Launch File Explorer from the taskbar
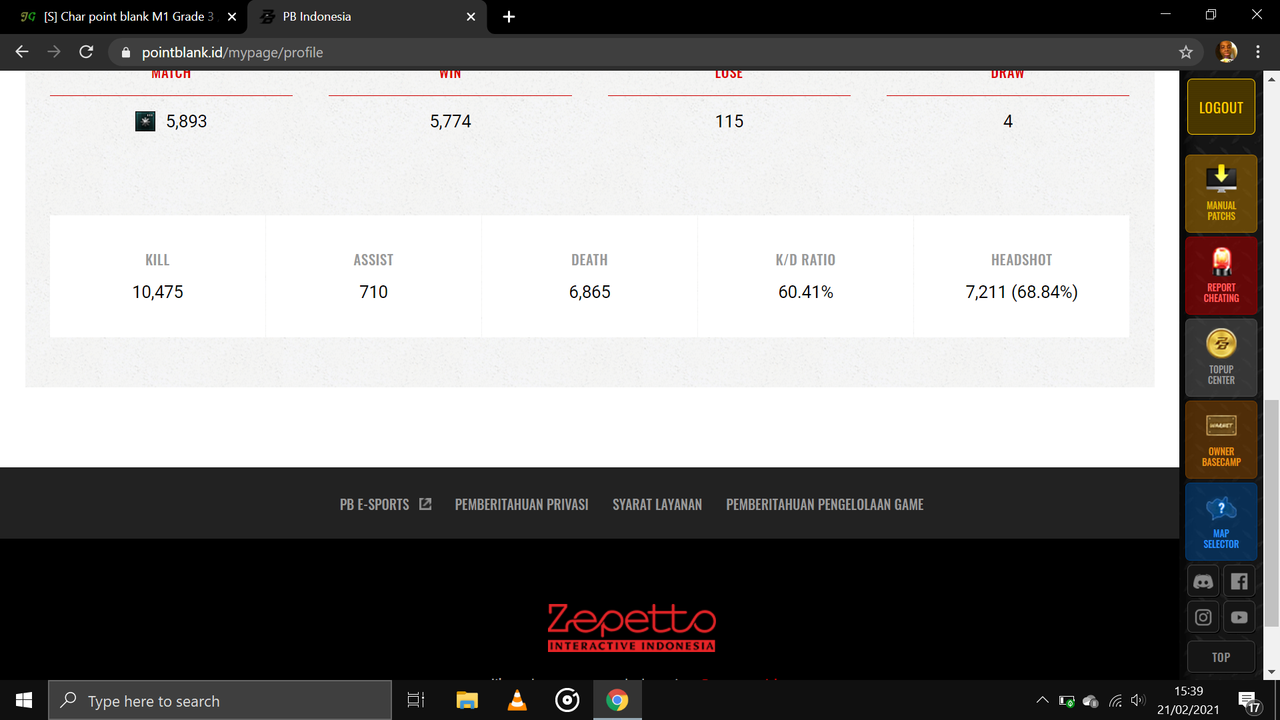The width and height of the screenshot is (1280, 720). point(467,700)
